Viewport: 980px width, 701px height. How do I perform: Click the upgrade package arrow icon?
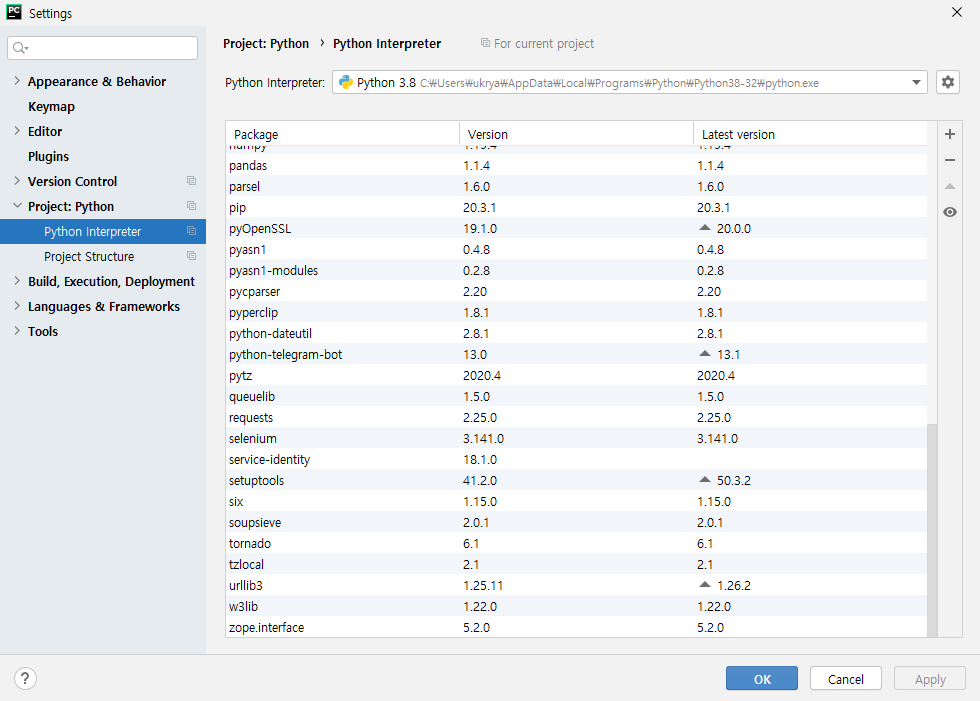[949, 186]
